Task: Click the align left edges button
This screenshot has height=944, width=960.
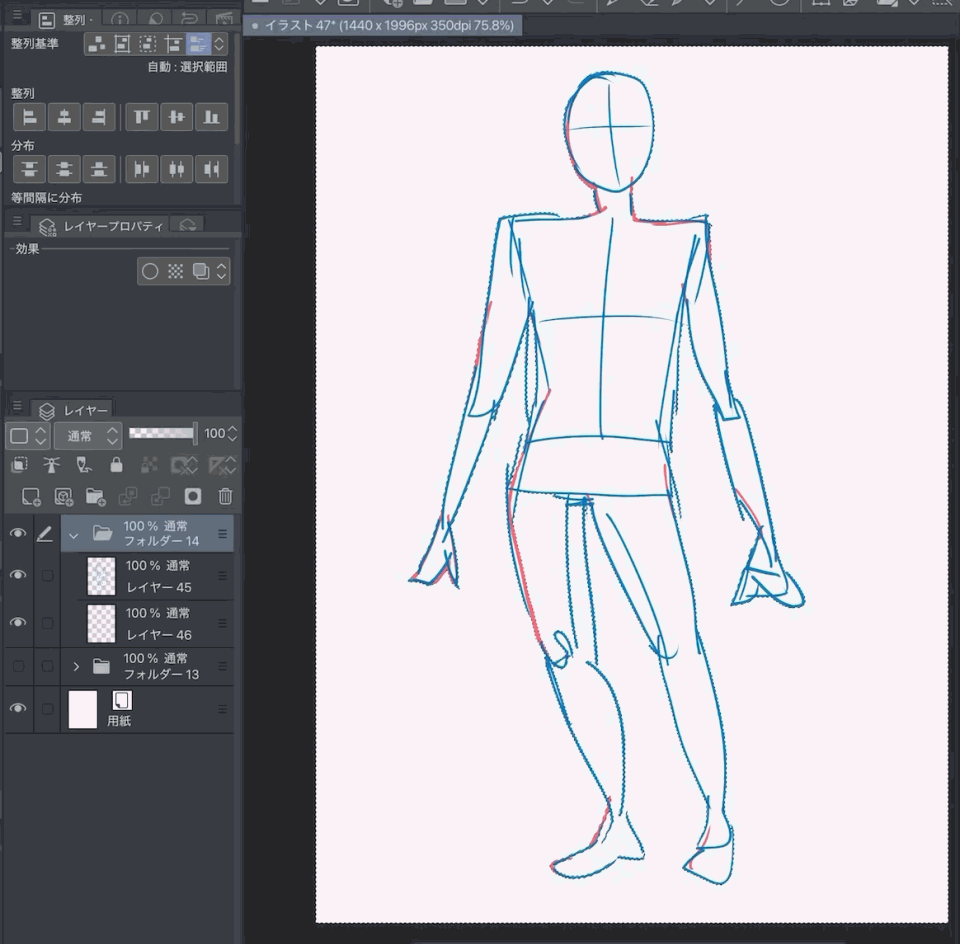Action: point(30,118)
